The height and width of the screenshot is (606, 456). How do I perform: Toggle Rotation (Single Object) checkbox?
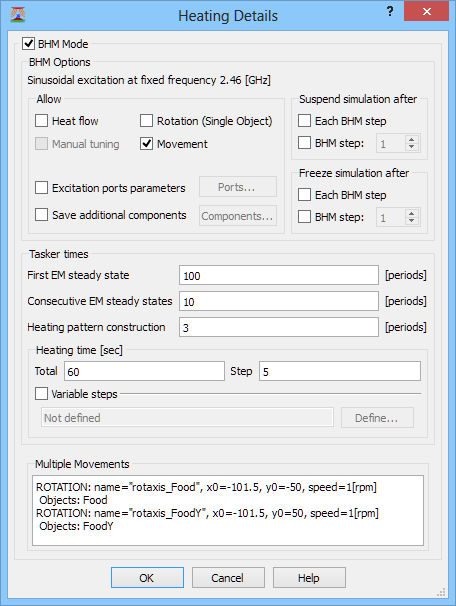point(146,121)
